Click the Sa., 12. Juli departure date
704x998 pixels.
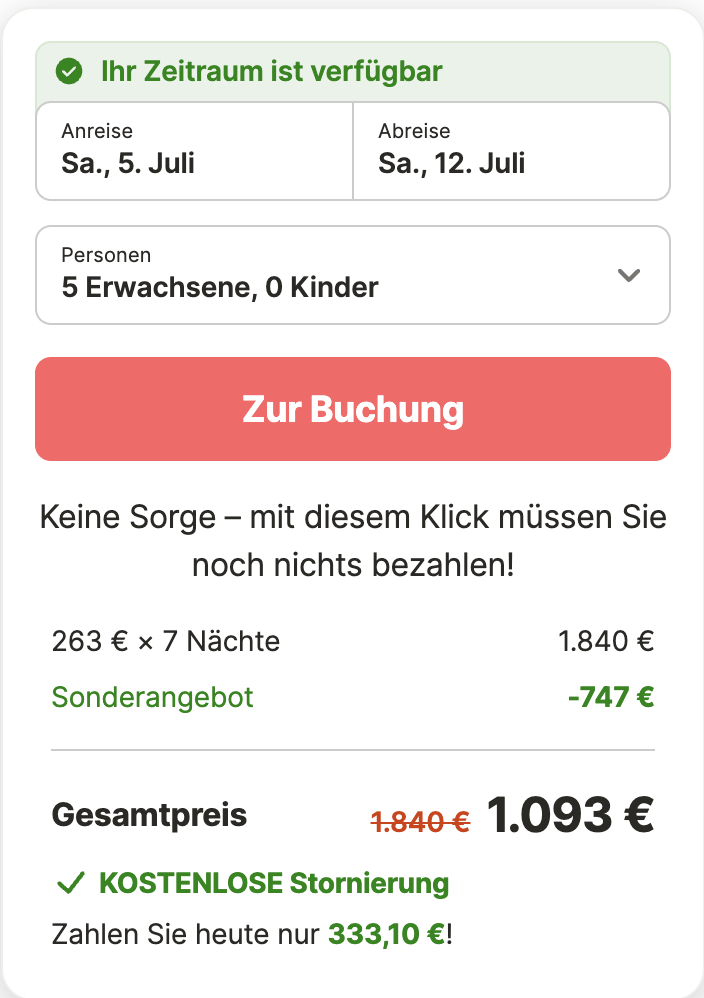tap(451, 164)
